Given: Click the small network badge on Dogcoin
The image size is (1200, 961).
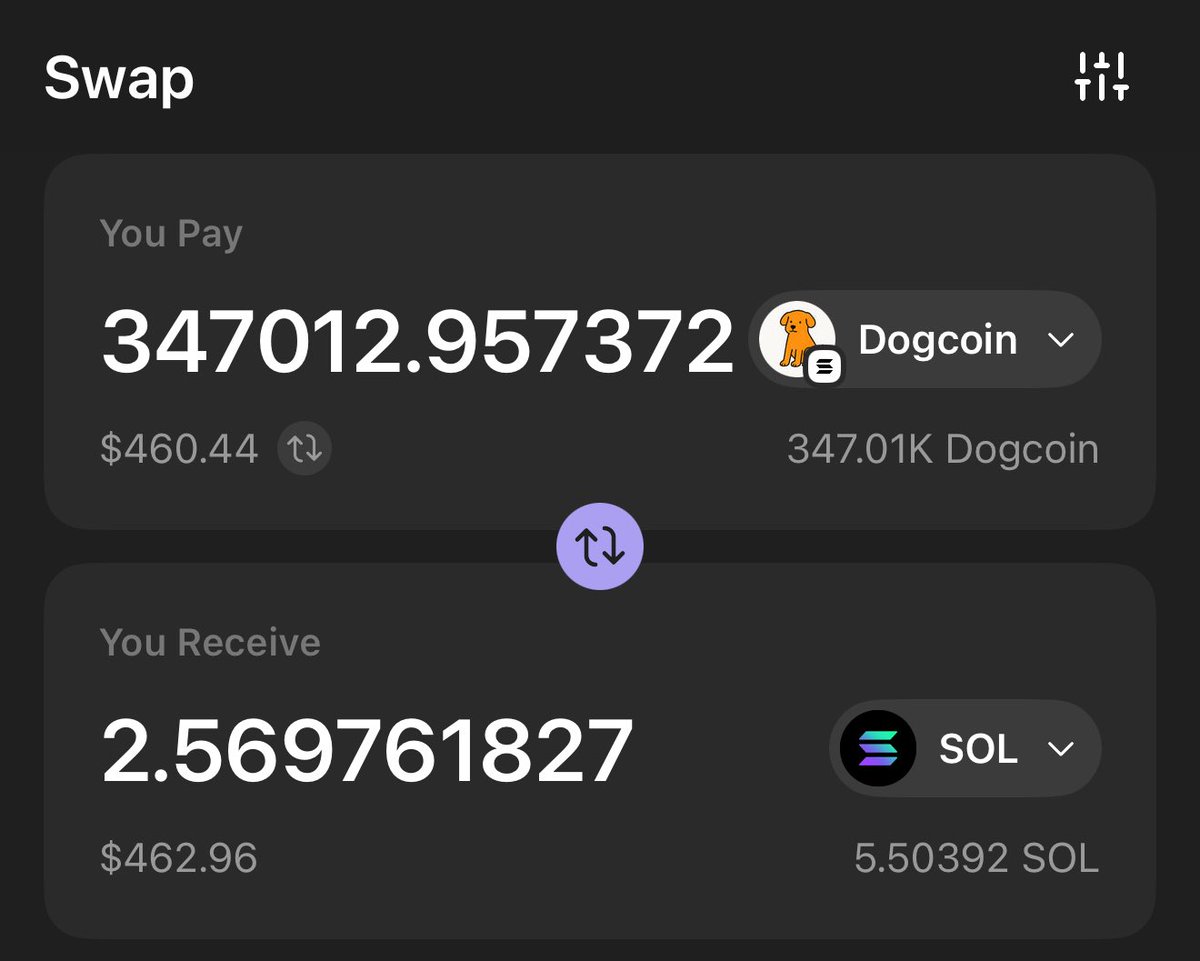Looking at the screenshot, I should [x=825, y=367].
